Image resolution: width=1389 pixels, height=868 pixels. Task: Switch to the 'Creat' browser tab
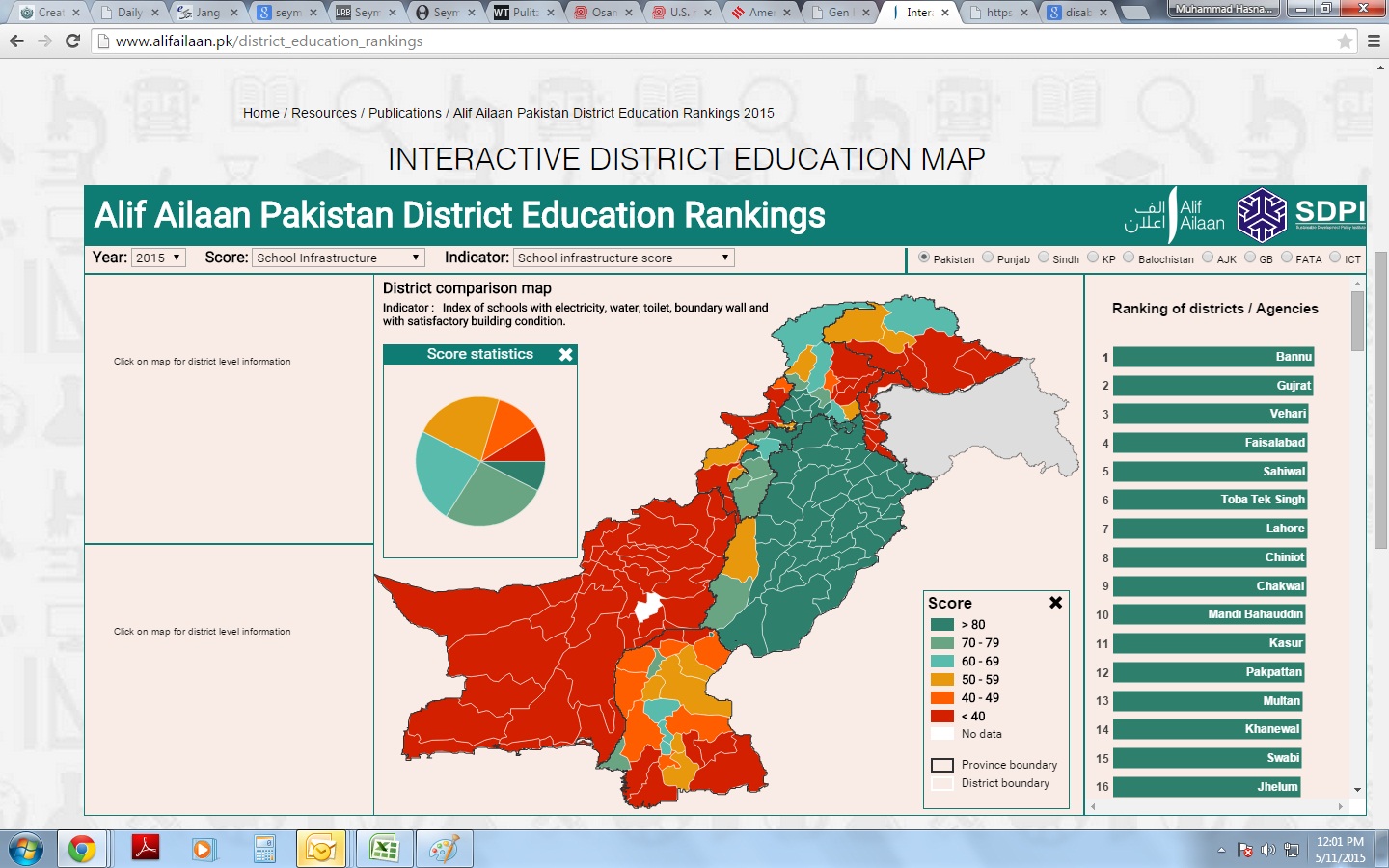pyautogui.click(x=46, y=13)
